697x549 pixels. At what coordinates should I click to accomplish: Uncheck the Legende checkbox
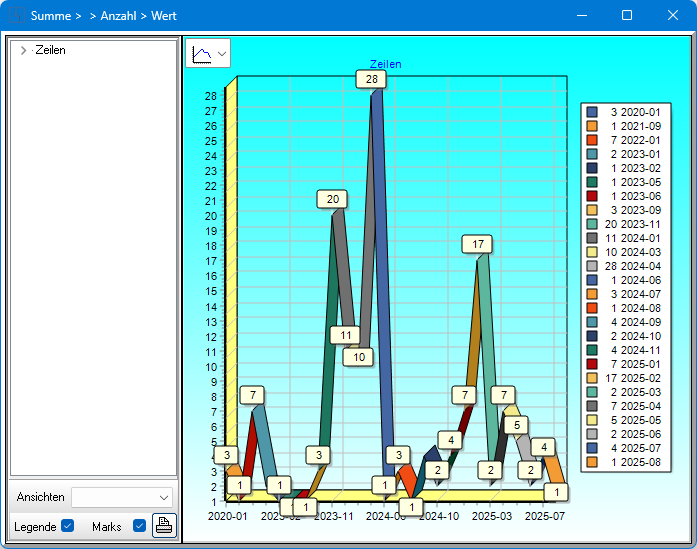[68, 526]
